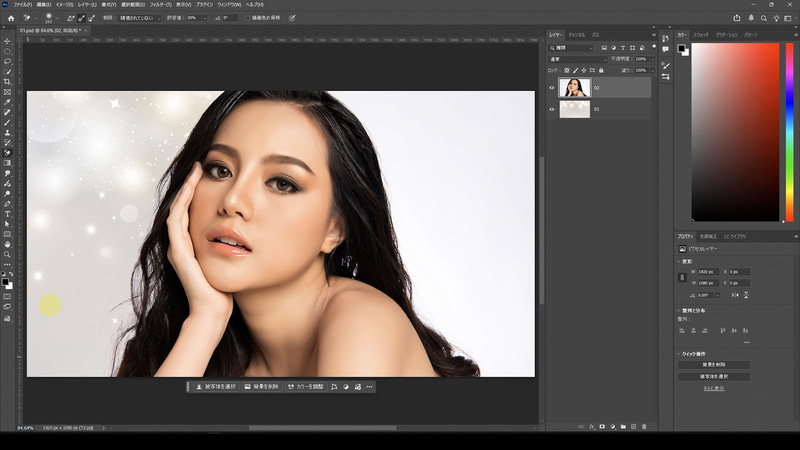Select the Hand tool
Image resolution: width=800 pixels, height=450 pixels.
point(7,244)
